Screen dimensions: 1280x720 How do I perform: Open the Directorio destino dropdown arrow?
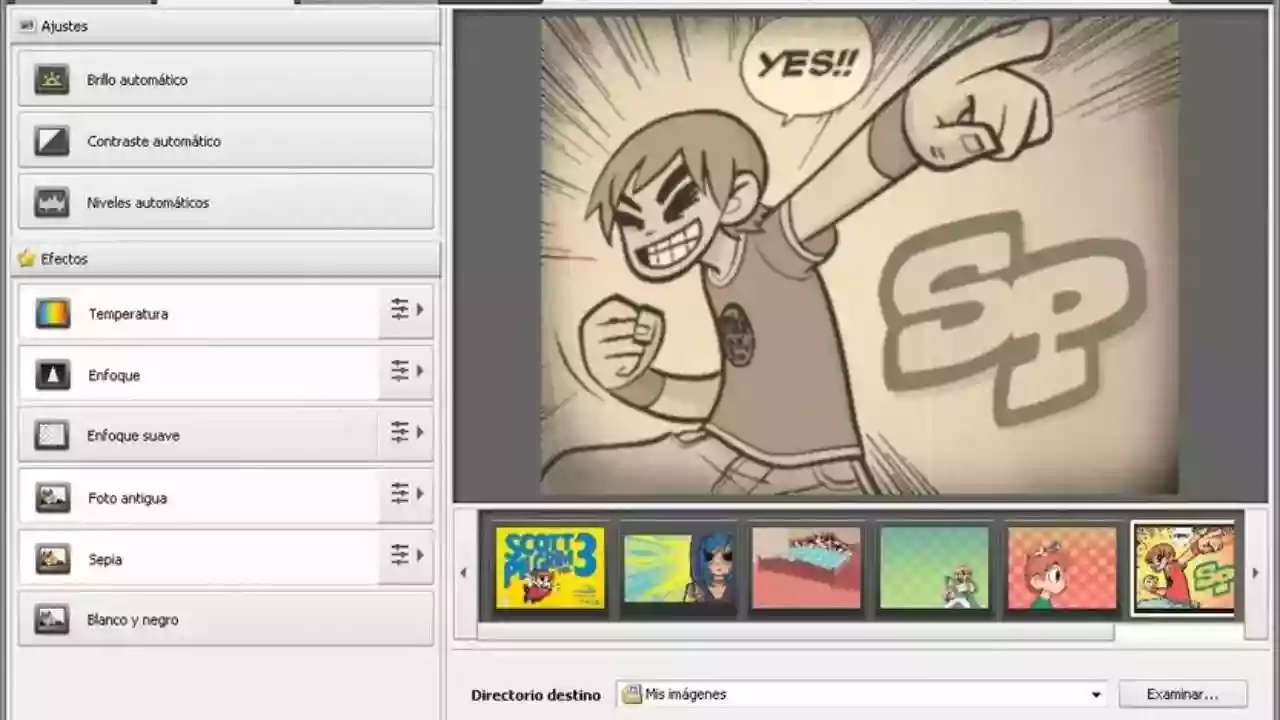(1096, 695)
